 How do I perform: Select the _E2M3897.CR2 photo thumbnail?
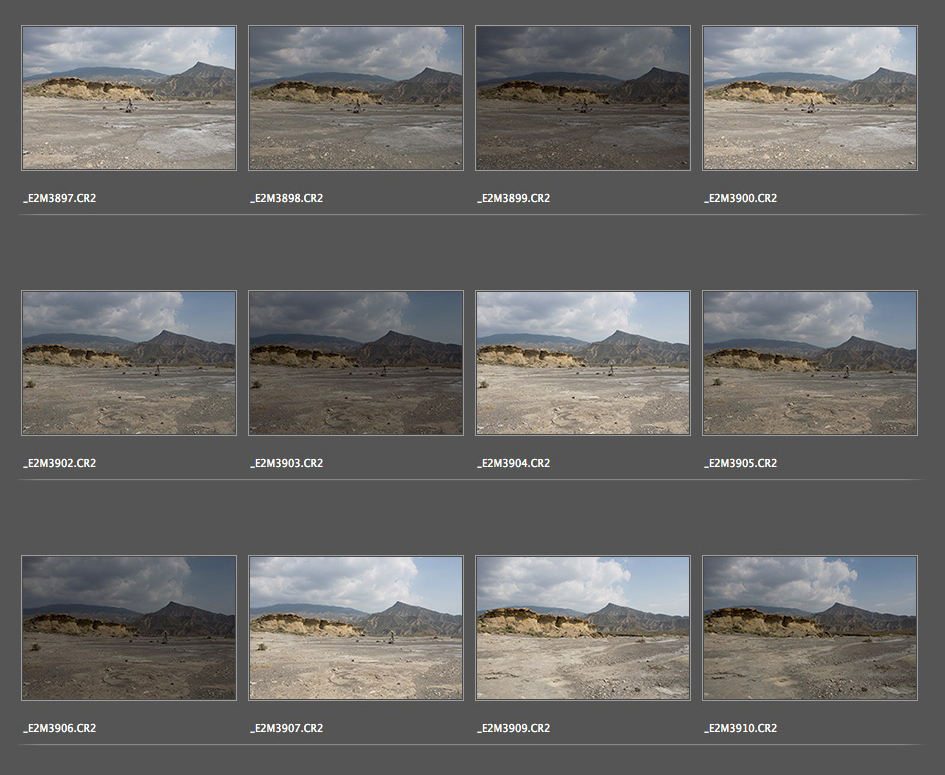129,98
